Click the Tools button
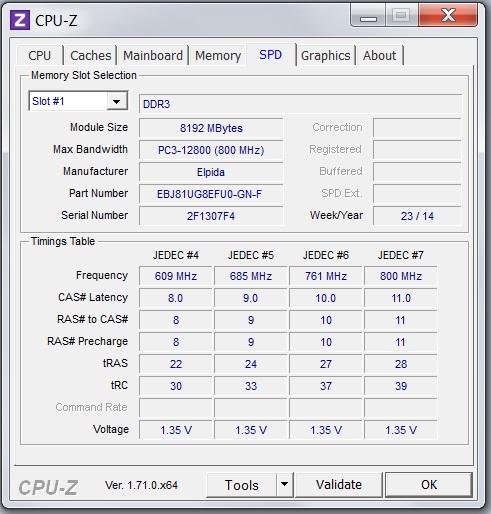This screenshot has height=514, width=491. [x=242, y=485]
